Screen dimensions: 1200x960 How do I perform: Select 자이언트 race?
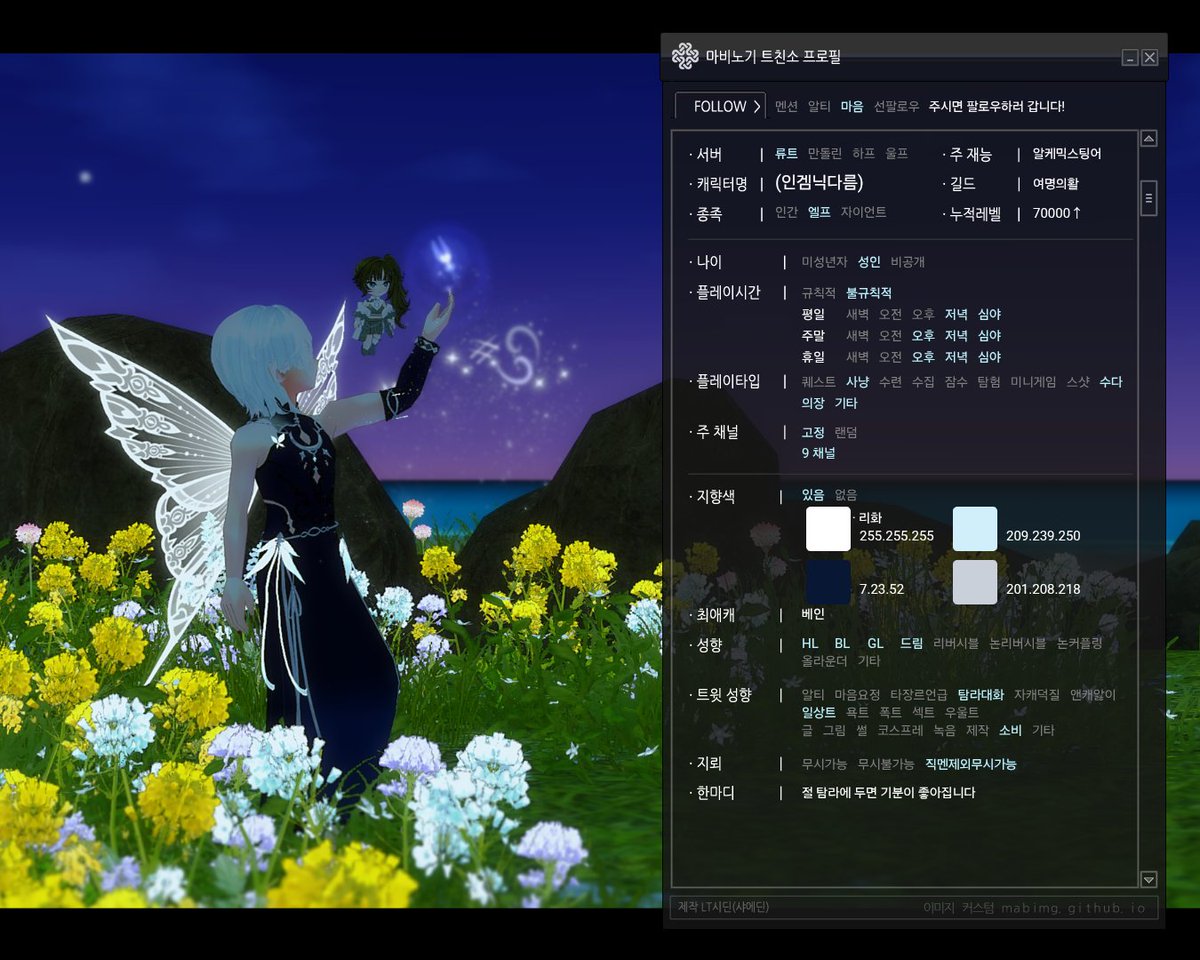[863, 213]
